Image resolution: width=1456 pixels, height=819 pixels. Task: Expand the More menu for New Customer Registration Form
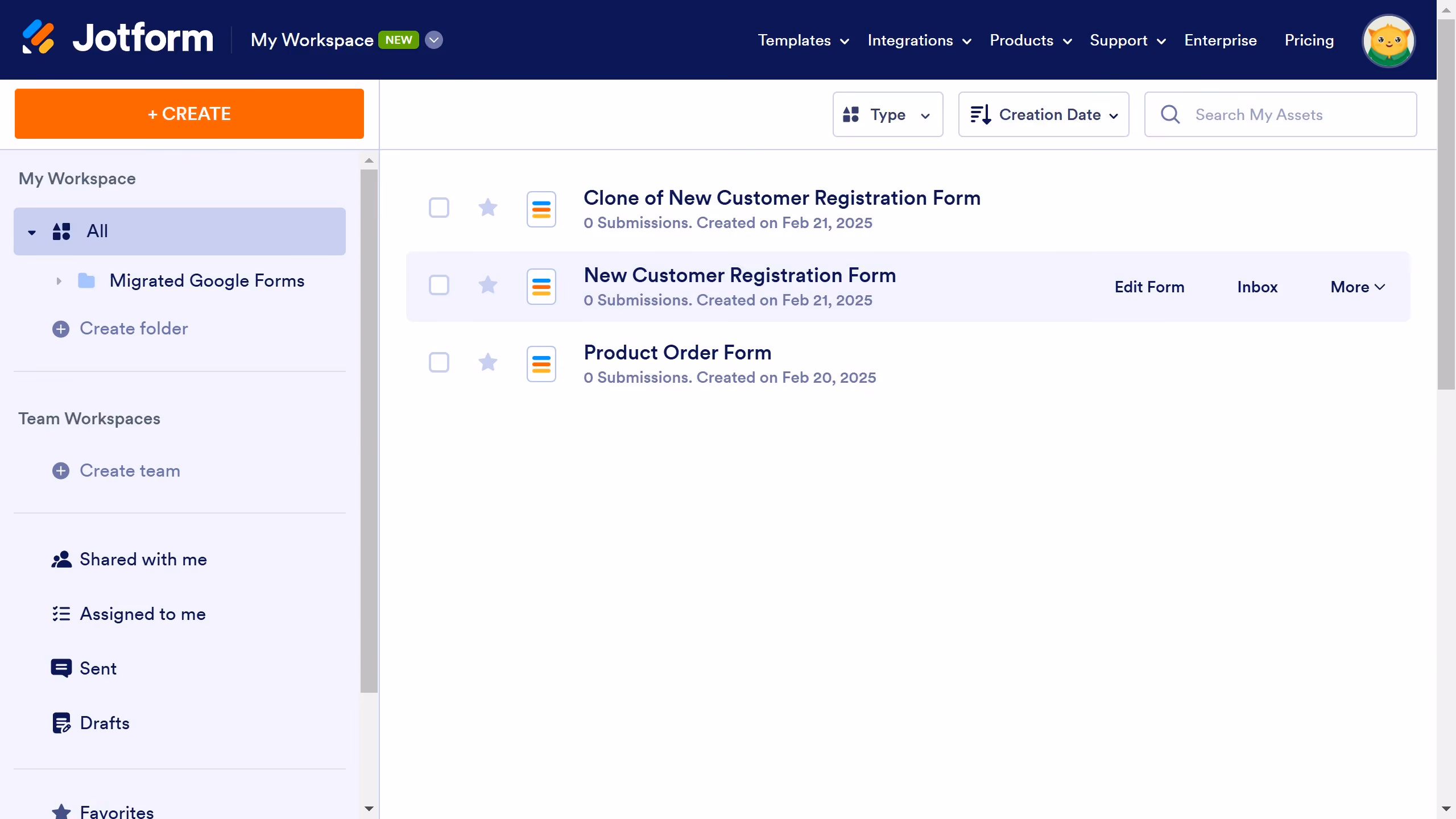[1358, 287]
